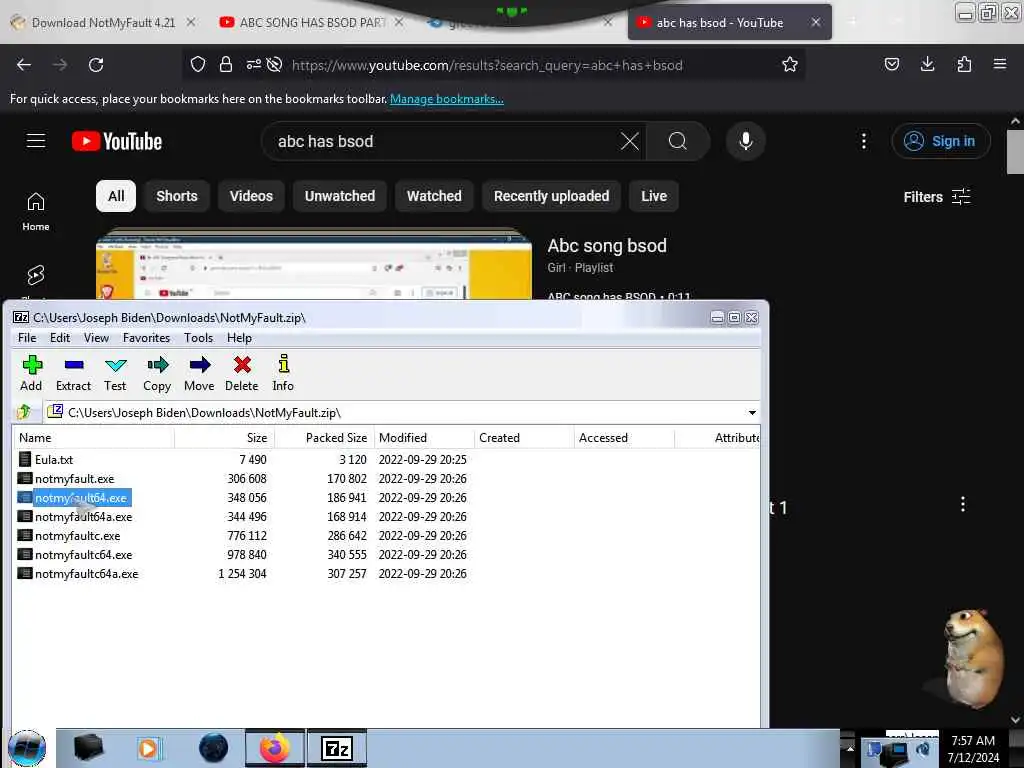Open the YouTube guide hamburger menu
This screenshot has width=1024, height=768.
36,141
